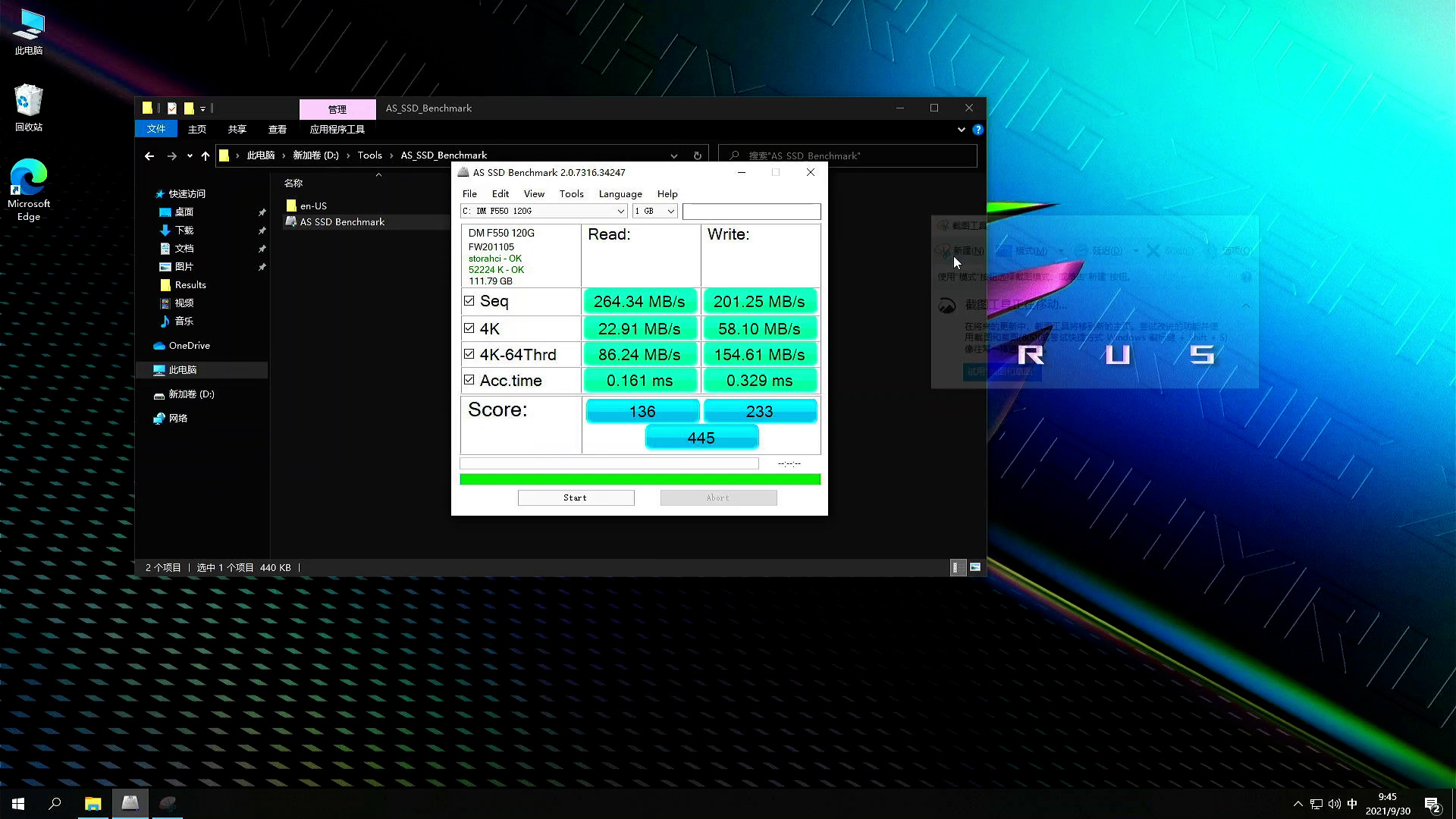
Task: Open Results folder in navigation pane
Action: (x=190, y=285)
